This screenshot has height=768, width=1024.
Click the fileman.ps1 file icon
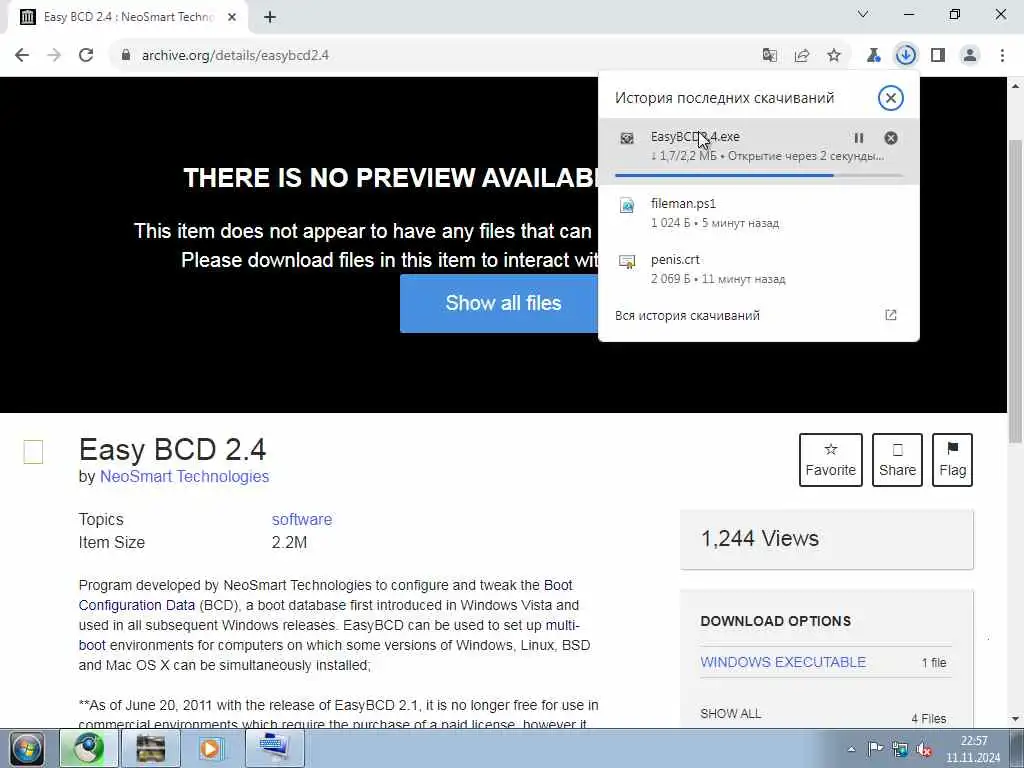click(x=627, y=206)
